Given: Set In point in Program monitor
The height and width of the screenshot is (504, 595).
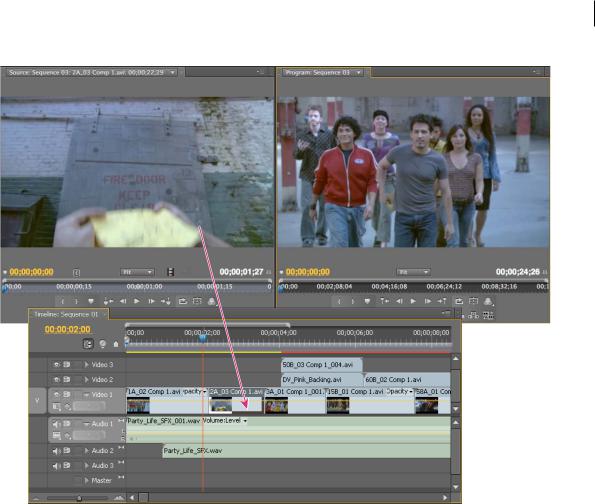Looking at the screenshot, I should (x=338, y=301).
